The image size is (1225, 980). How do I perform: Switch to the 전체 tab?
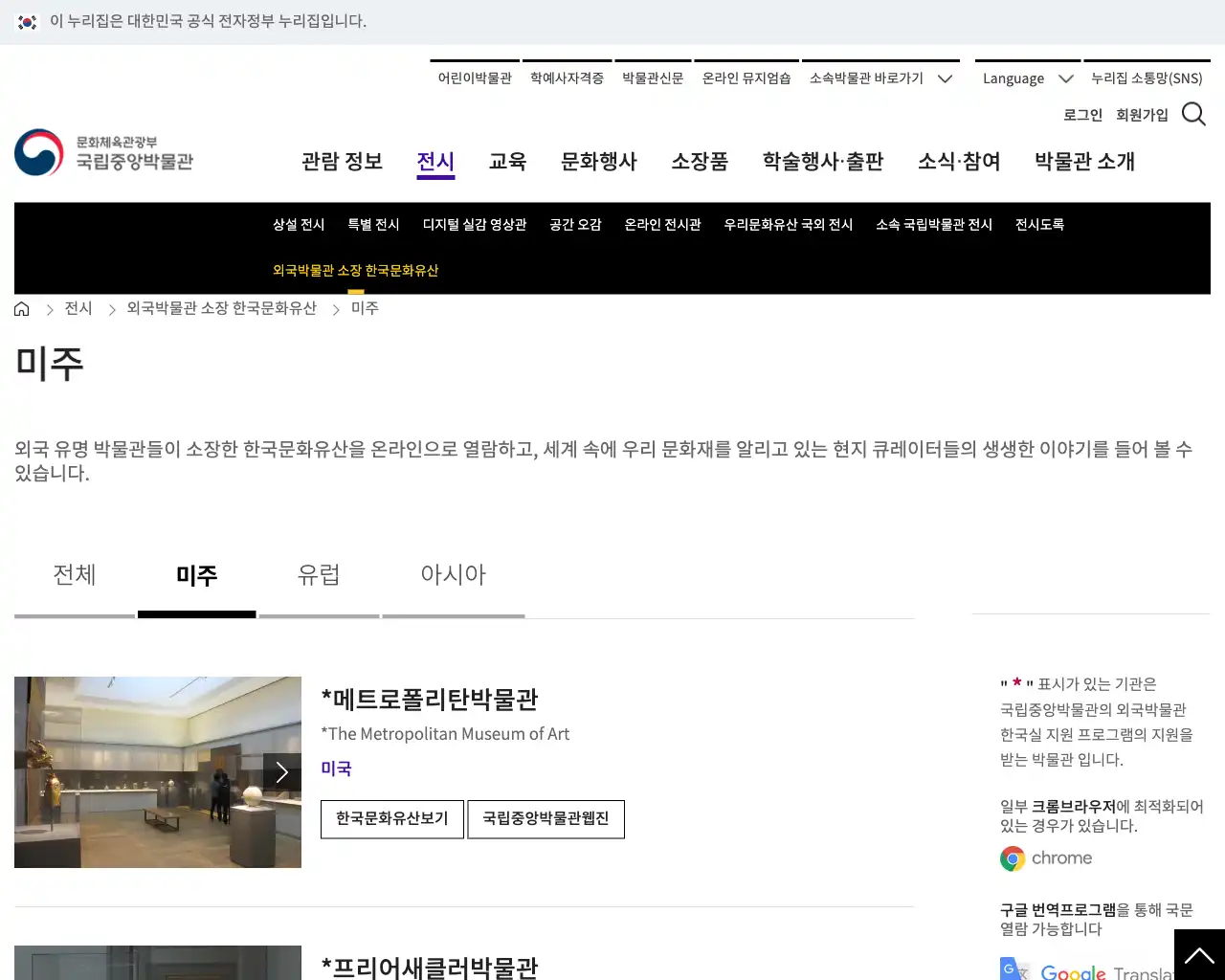coord(75,575)
